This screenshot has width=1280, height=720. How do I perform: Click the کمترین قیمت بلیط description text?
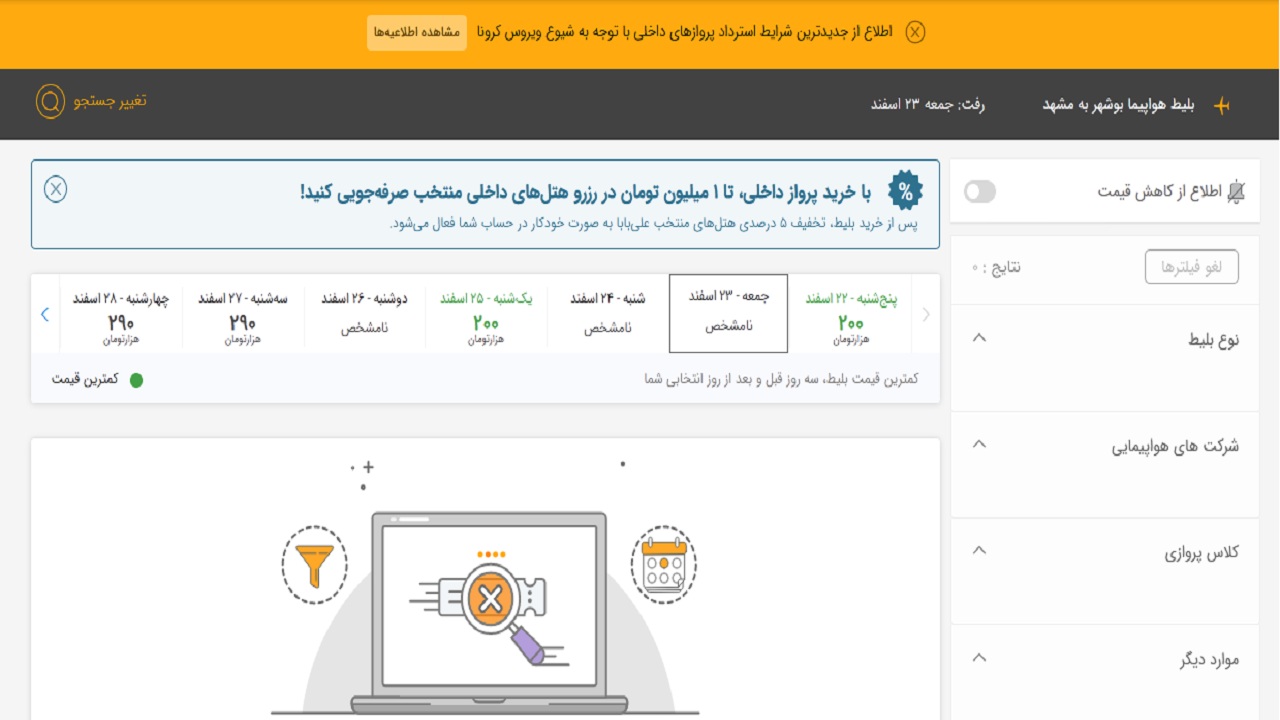click(780, 379)
